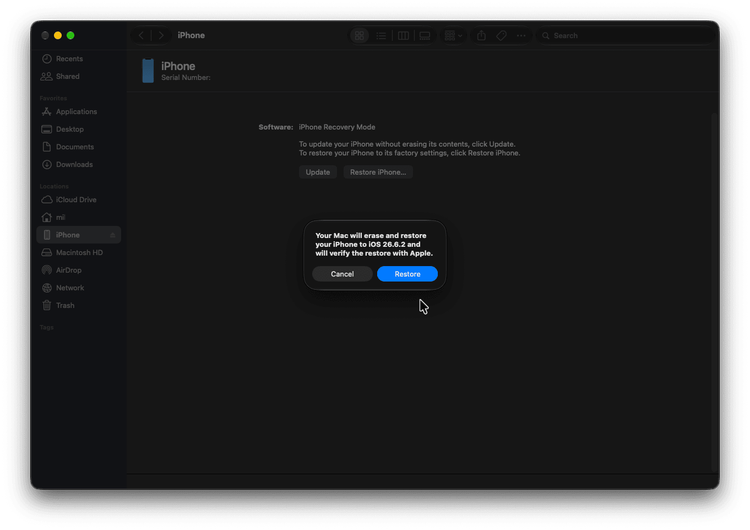Screen dimensions: 750x530
Task: Click the Search field
Action: click(x=627, y=35)
